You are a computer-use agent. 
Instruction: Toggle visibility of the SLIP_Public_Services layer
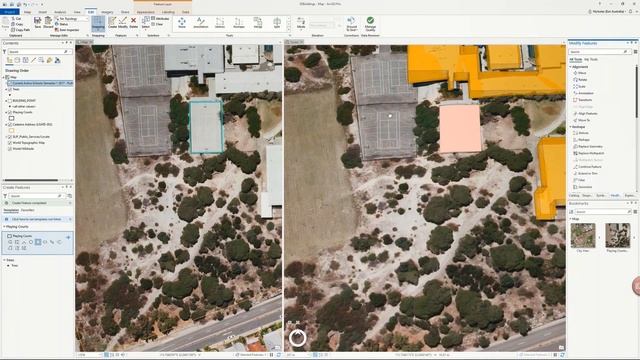[10, 137]
